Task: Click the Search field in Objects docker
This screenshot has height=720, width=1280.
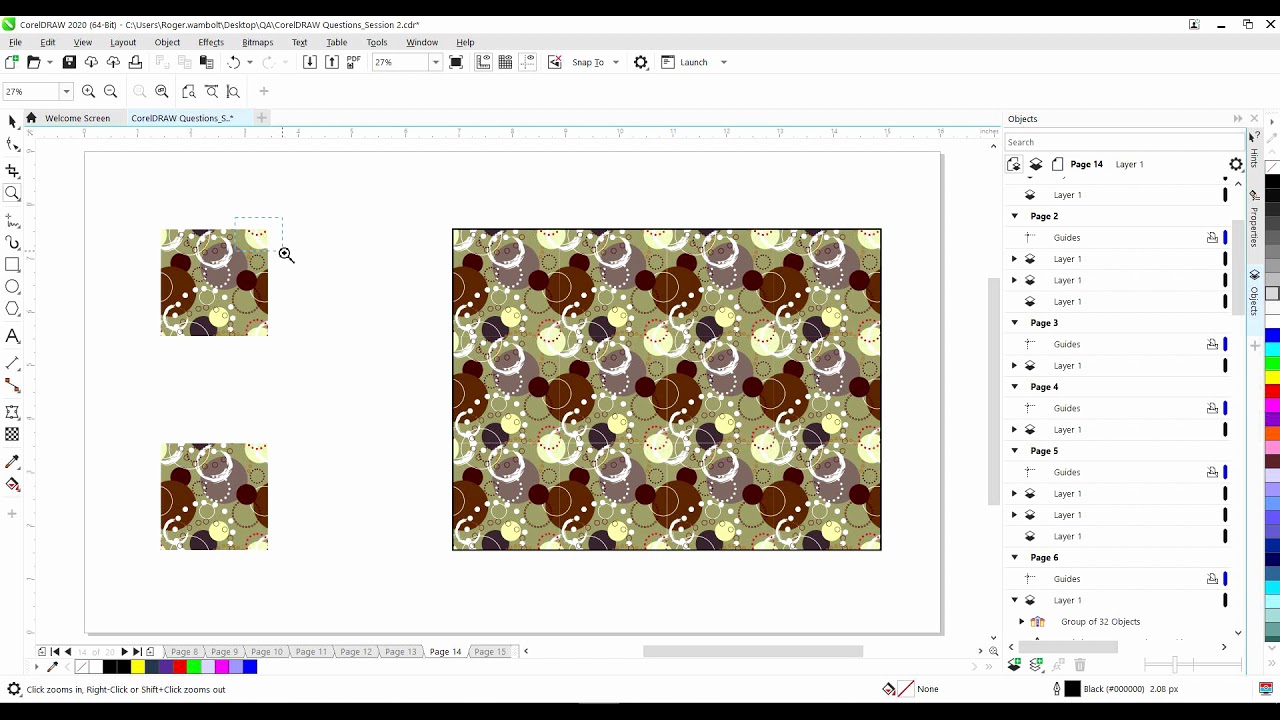Action: point(1124,142)
